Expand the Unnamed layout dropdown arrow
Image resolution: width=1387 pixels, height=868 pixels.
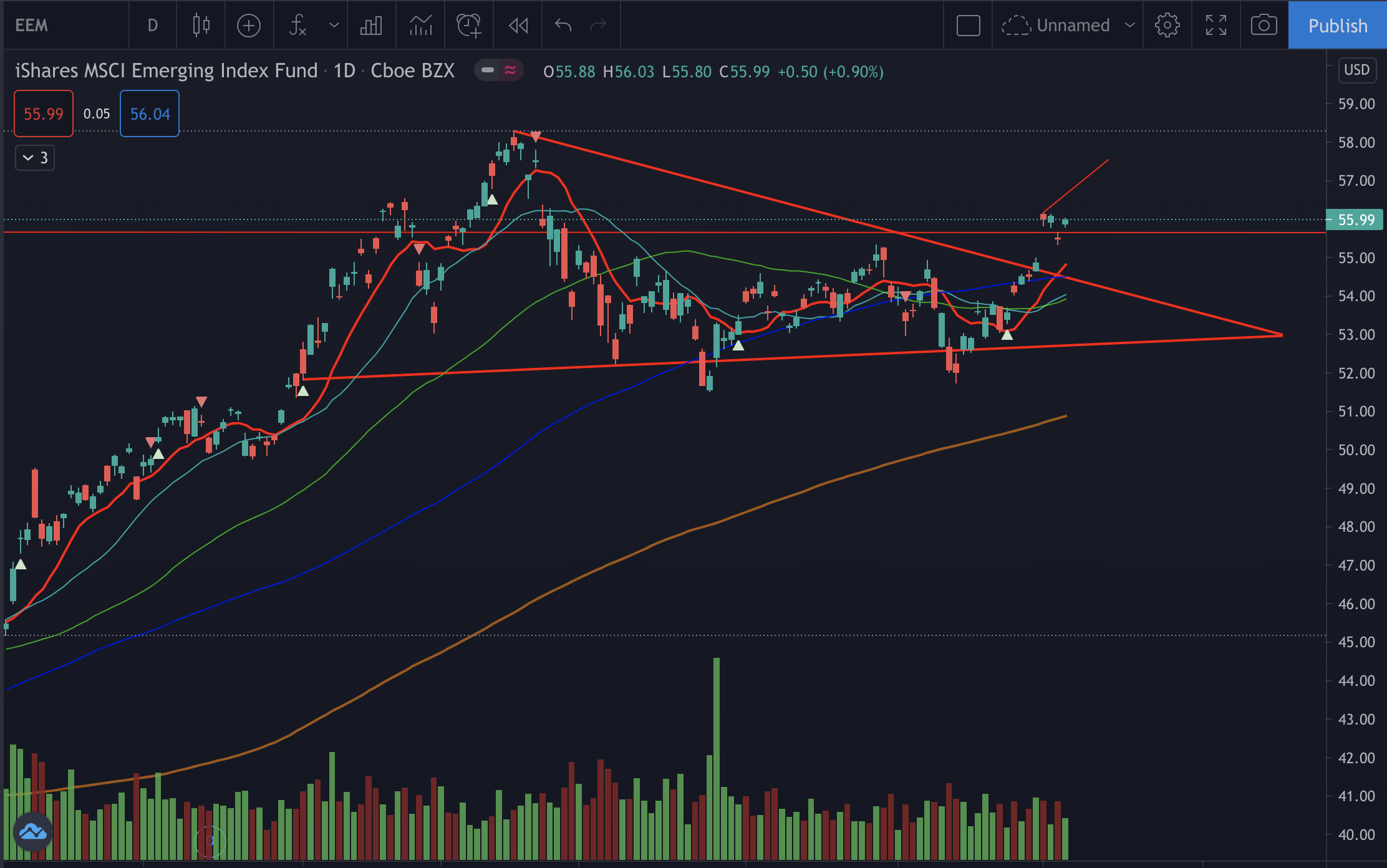click(x=1129, y=26)
